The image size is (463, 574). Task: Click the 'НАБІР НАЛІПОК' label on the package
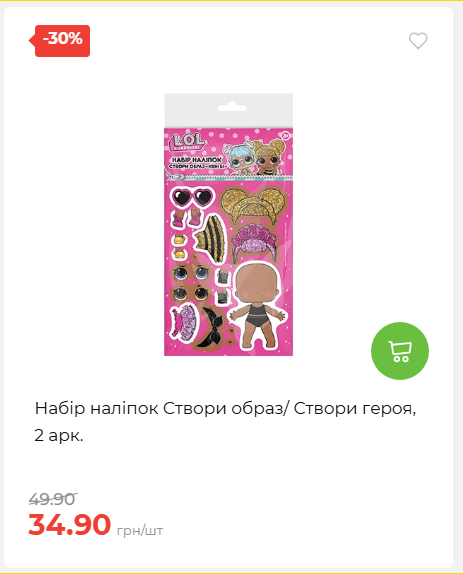tap(197, 160)
